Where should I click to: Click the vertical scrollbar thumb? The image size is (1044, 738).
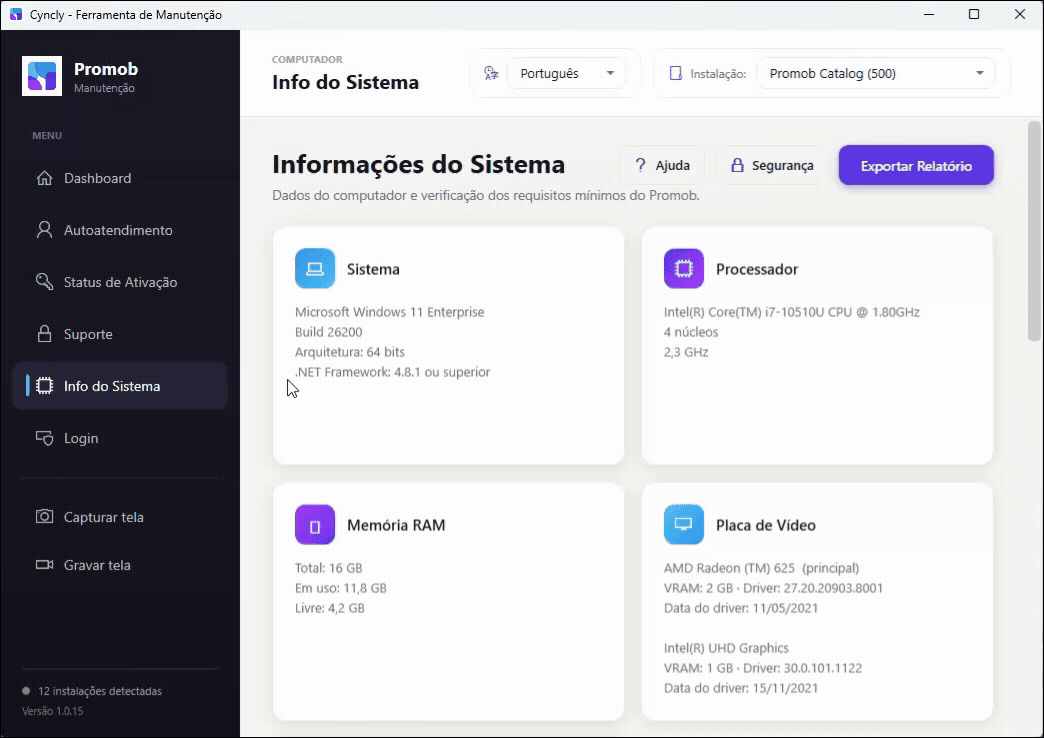pyautogui.click(x=1034, y=230)
